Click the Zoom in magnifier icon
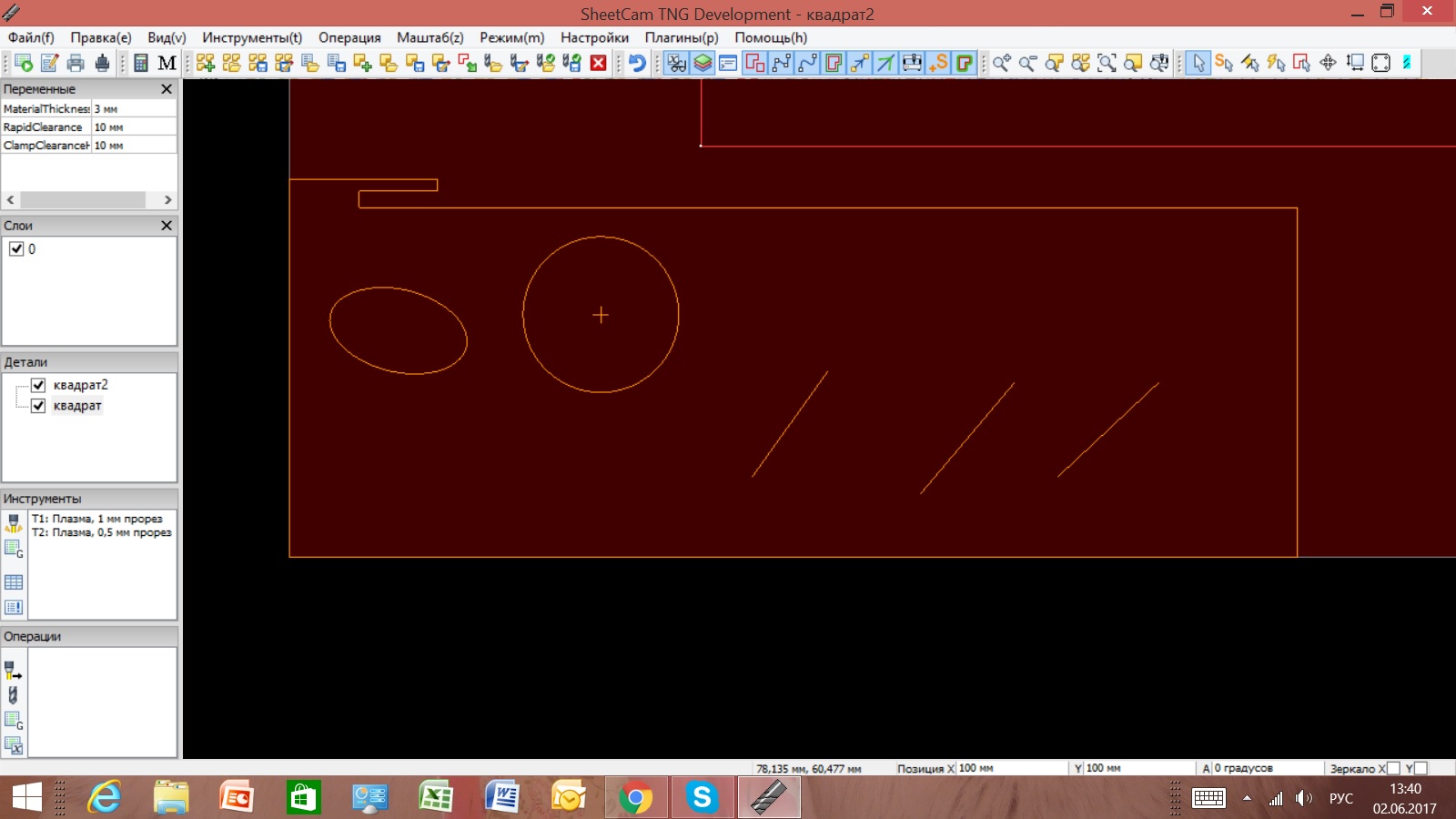Viewport: 1456px width, 819px height. [1001, 63]
